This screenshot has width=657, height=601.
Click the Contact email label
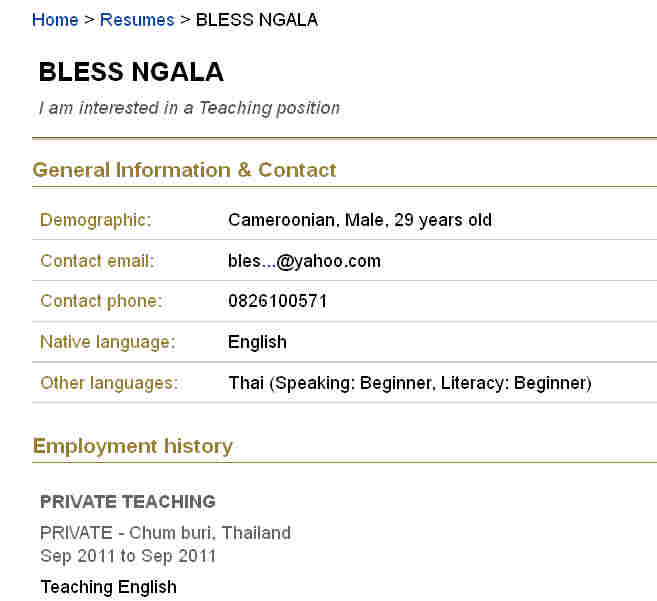[x=97, y=261]
